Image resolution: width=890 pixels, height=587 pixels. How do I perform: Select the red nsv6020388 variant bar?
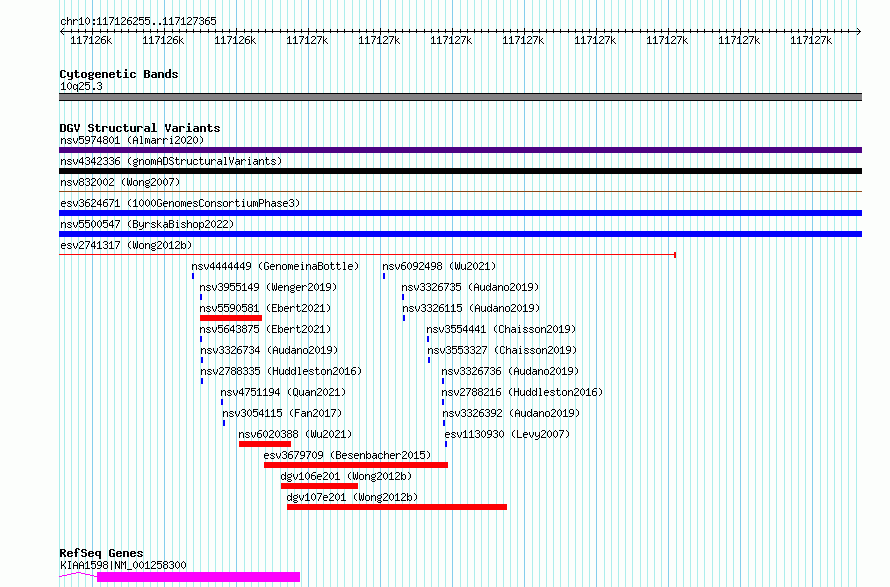tap(265, 444)
